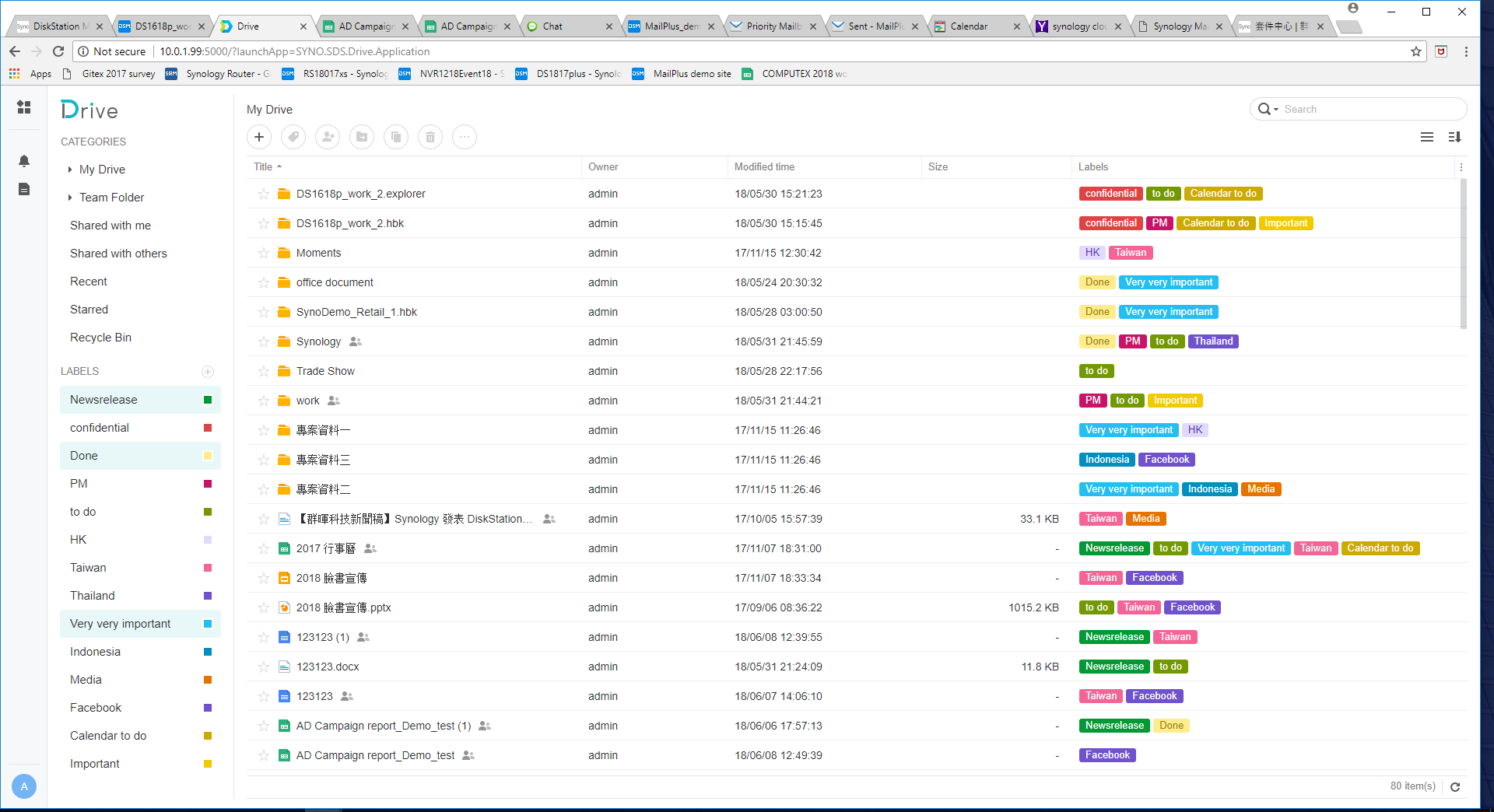Open the notifications bell in sidebar
Viewport: 1494px width, 812px height.
[x=24, y=161]
